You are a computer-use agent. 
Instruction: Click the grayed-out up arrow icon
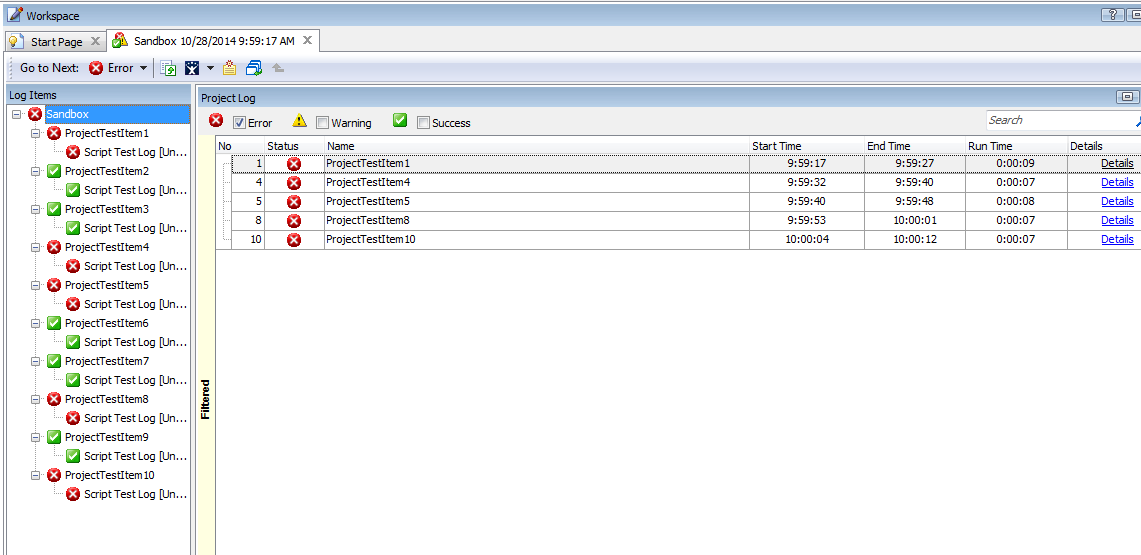click(277, 68)
